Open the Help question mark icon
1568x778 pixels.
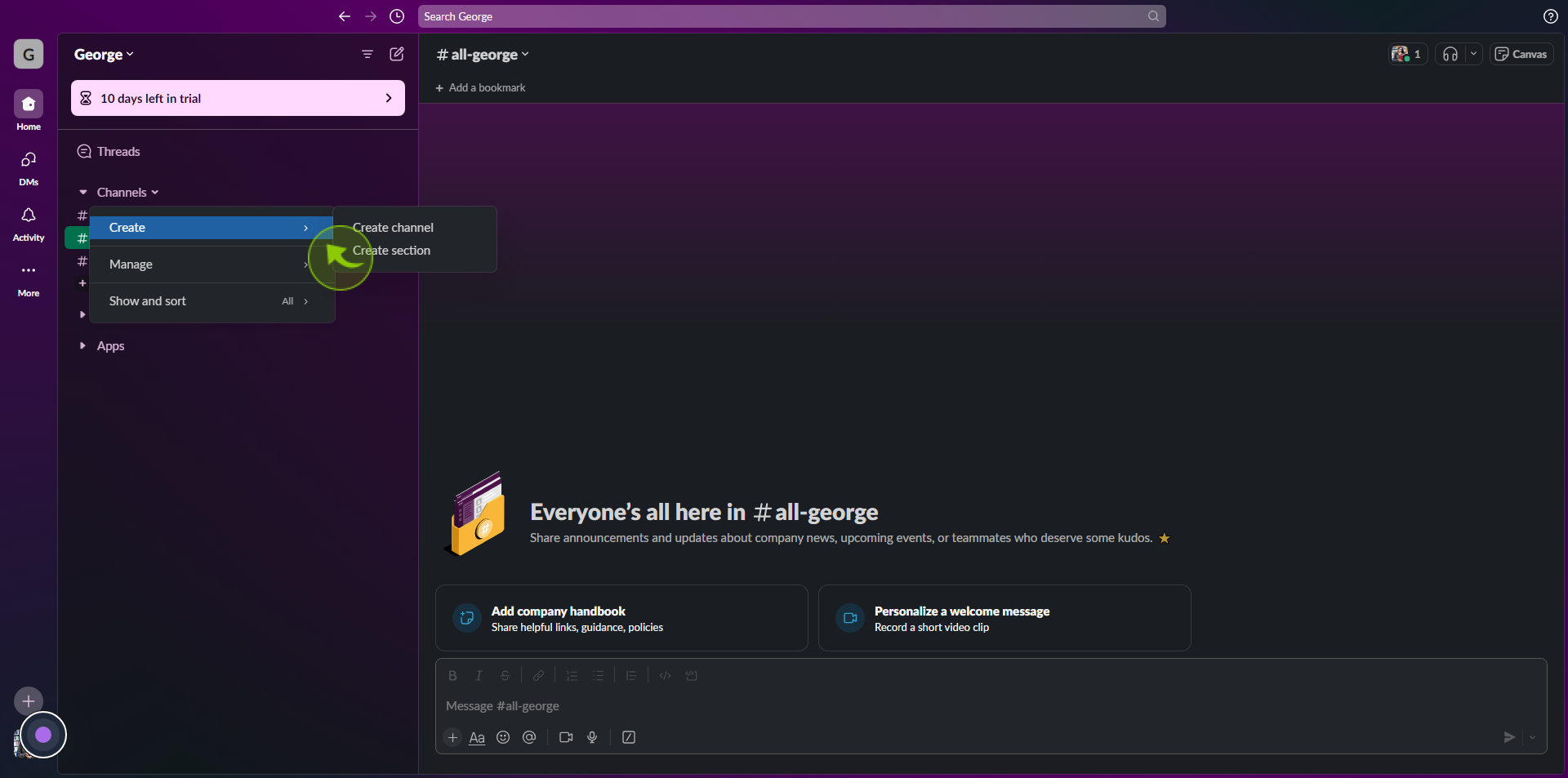click(x=1550, y=16)
